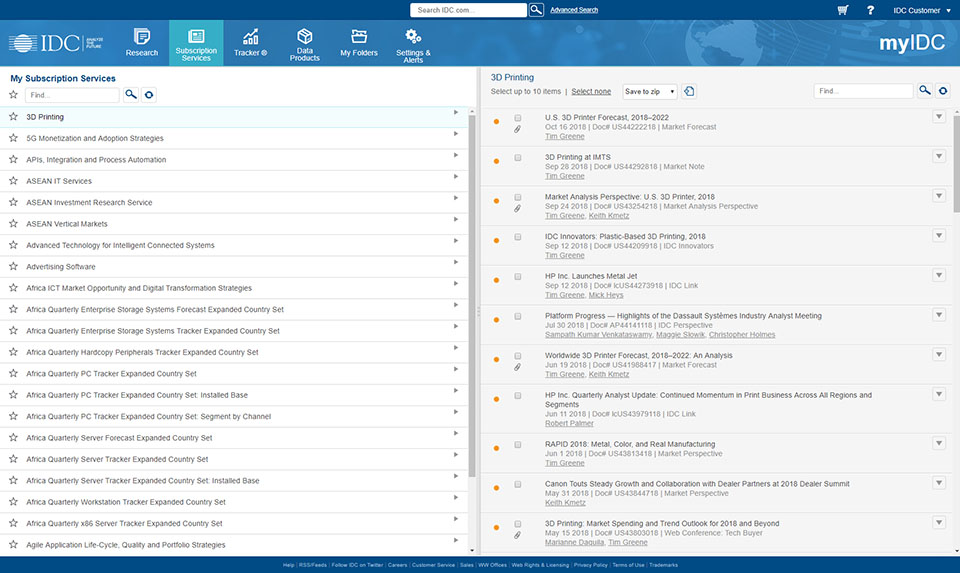This screenshot has width=960, height=573.
Task: Open the Research tab
Action: [x=141, y=43]
